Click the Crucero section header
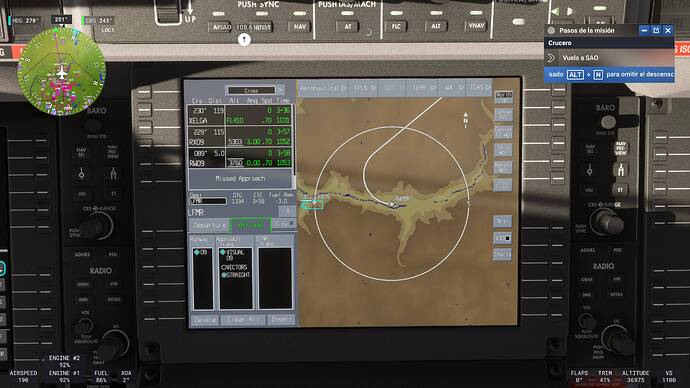Image resolution: width=690 pixels, height=388 pixels. pos(609,43)
